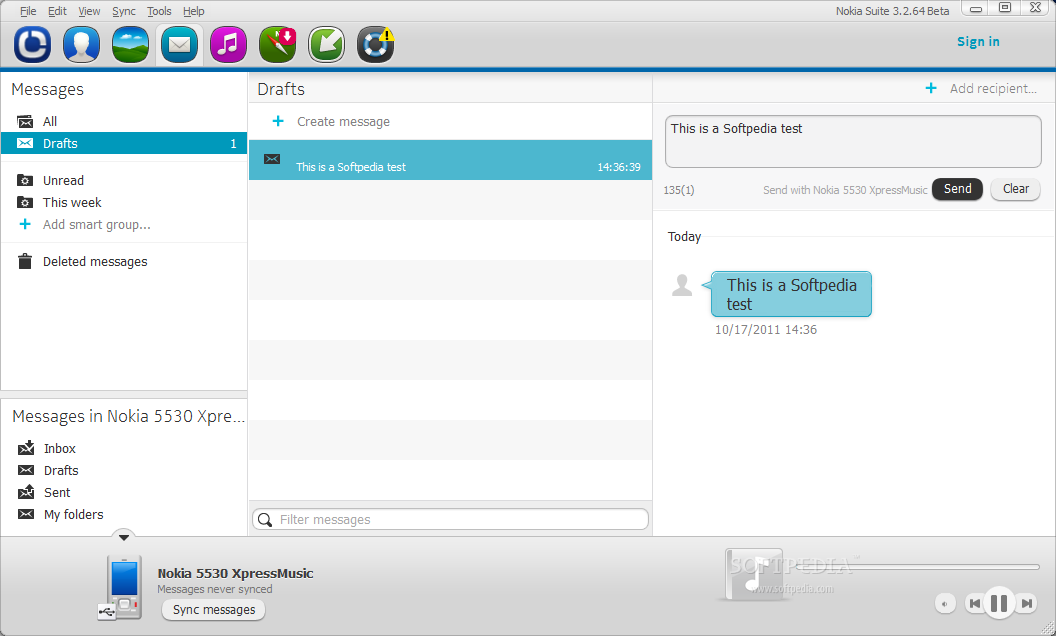The image size is (1056, 636).
Task: Click the Softpedia test message bubble
Action: pyautogui.click(x=791, y=294)
